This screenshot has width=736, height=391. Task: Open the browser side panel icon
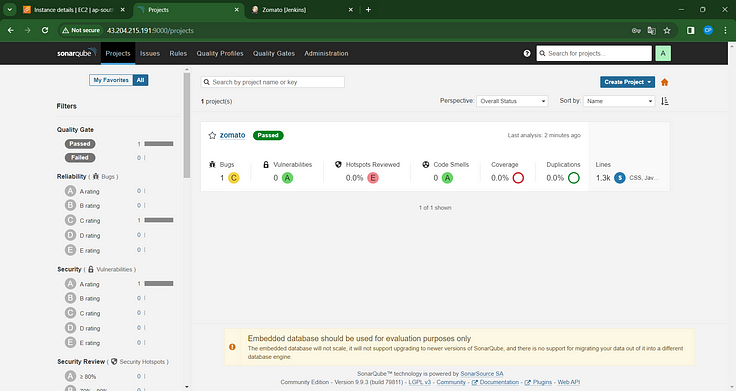[x=690, y=31]
